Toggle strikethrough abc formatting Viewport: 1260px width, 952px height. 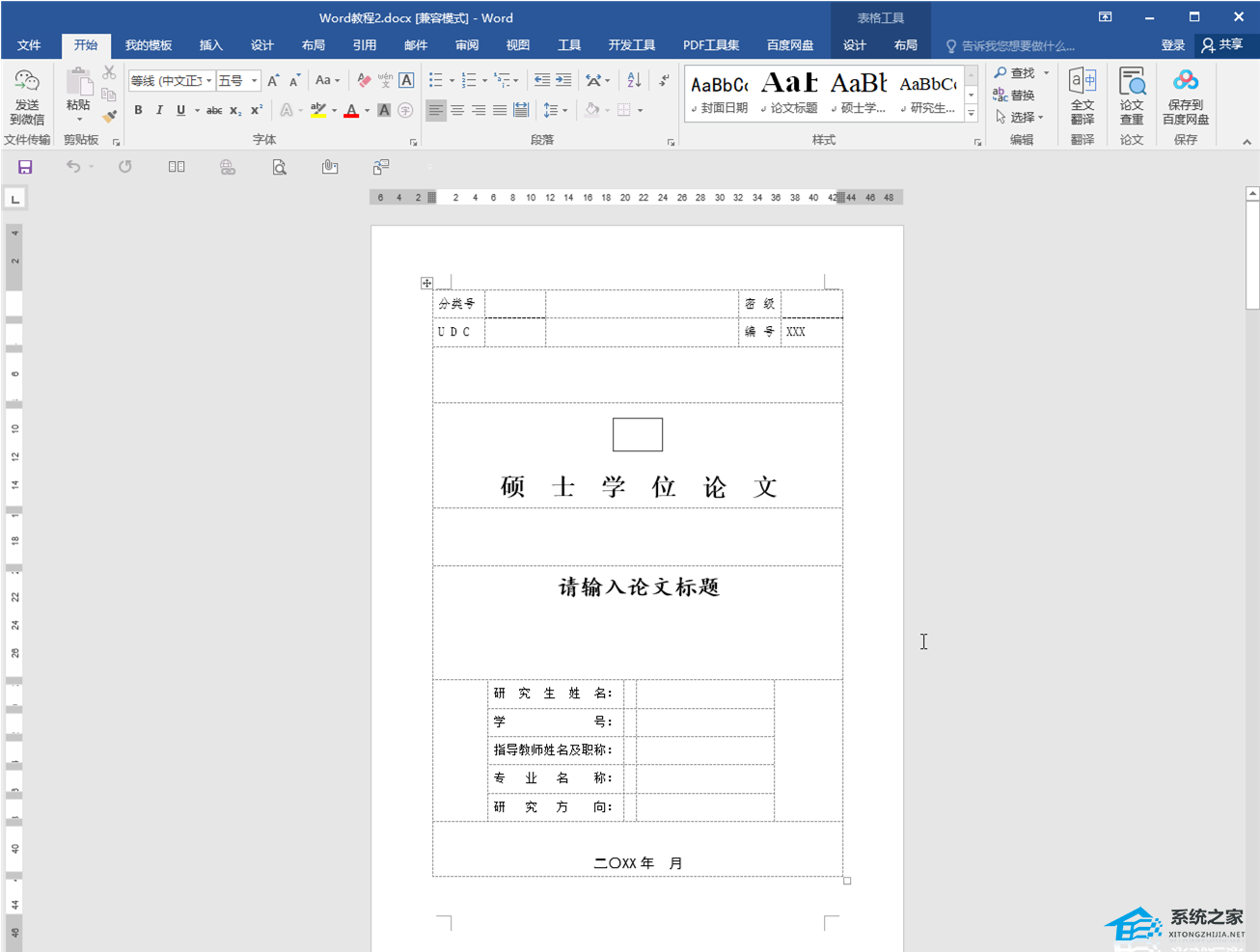[x=214, y=110]
